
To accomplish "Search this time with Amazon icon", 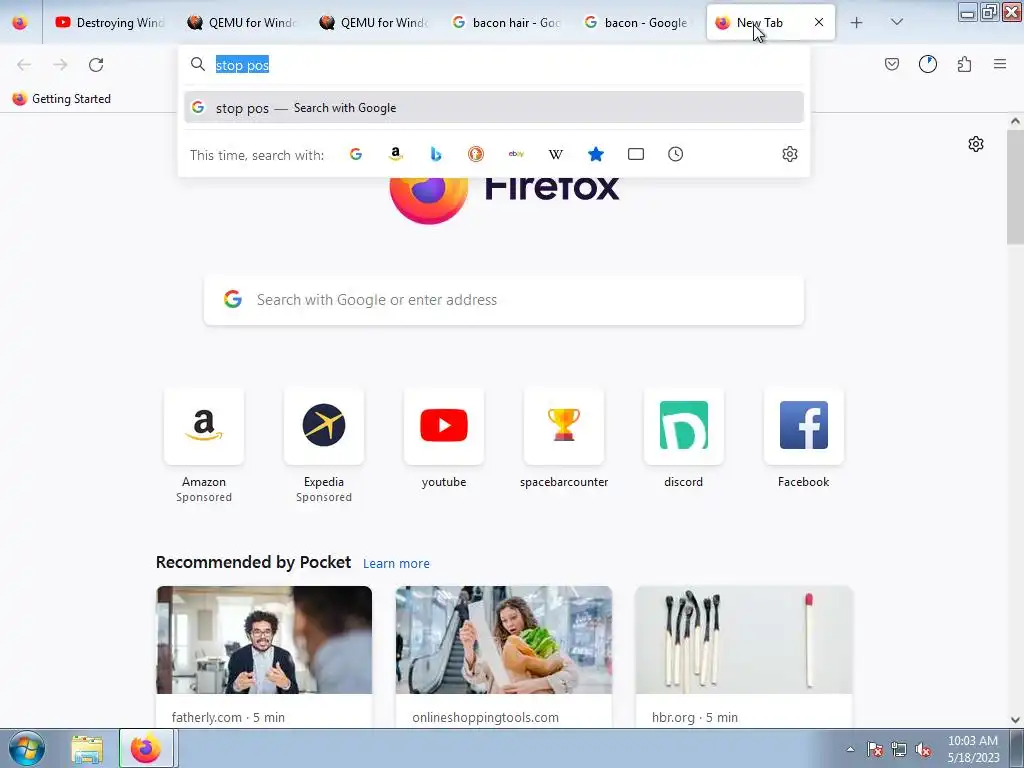I will click(x=396, y=154).
